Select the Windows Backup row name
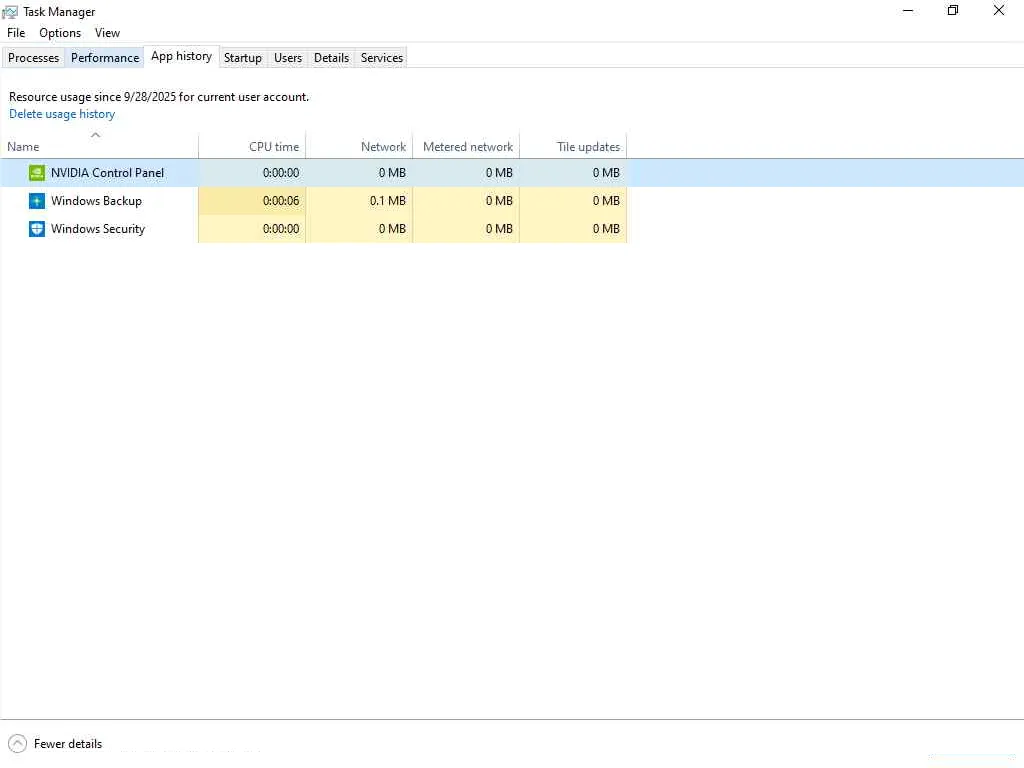The width and height of the screenshot is (1024, 768). 96,200
